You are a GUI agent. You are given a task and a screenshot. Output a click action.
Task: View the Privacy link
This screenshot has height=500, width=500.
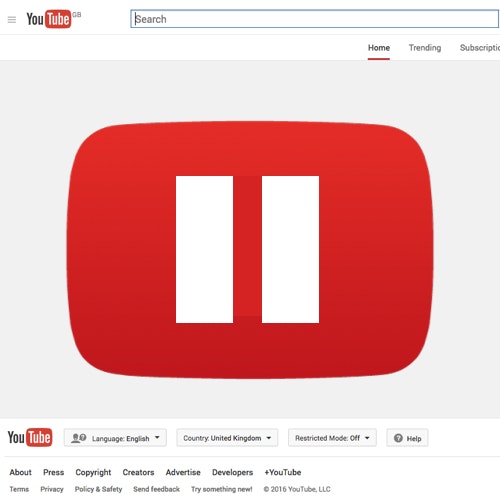pos(52,489)
